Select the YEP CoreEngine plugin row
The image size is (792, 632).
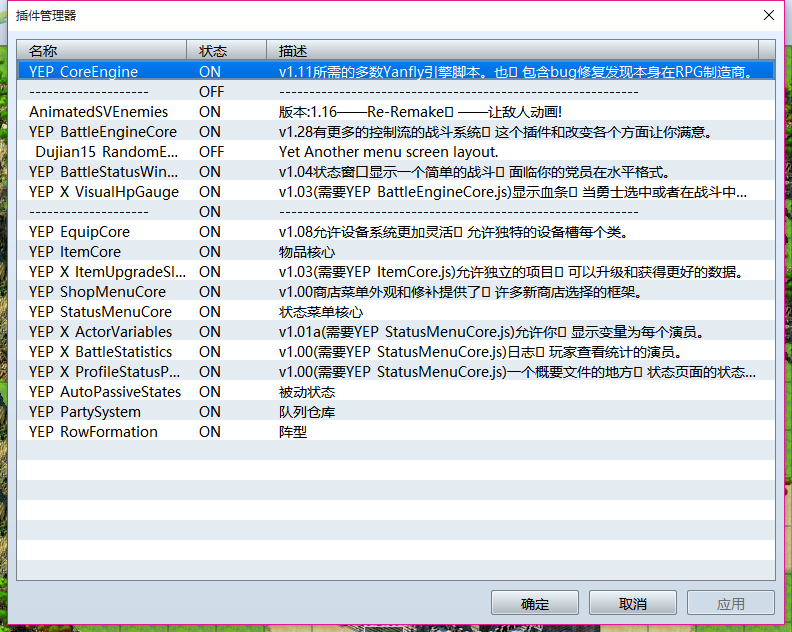[396, 71]
